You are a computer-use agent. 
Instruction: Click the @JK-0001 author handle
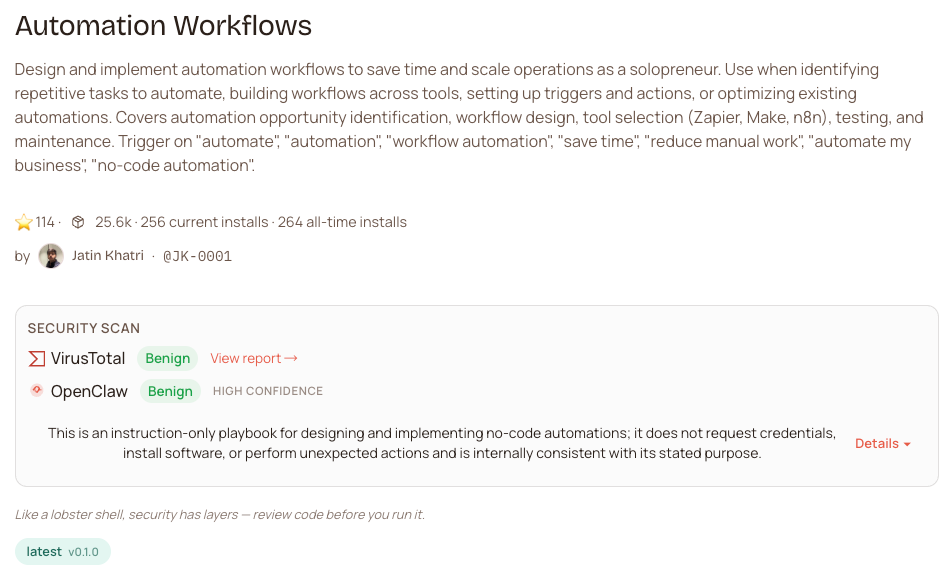coord(197,256)
